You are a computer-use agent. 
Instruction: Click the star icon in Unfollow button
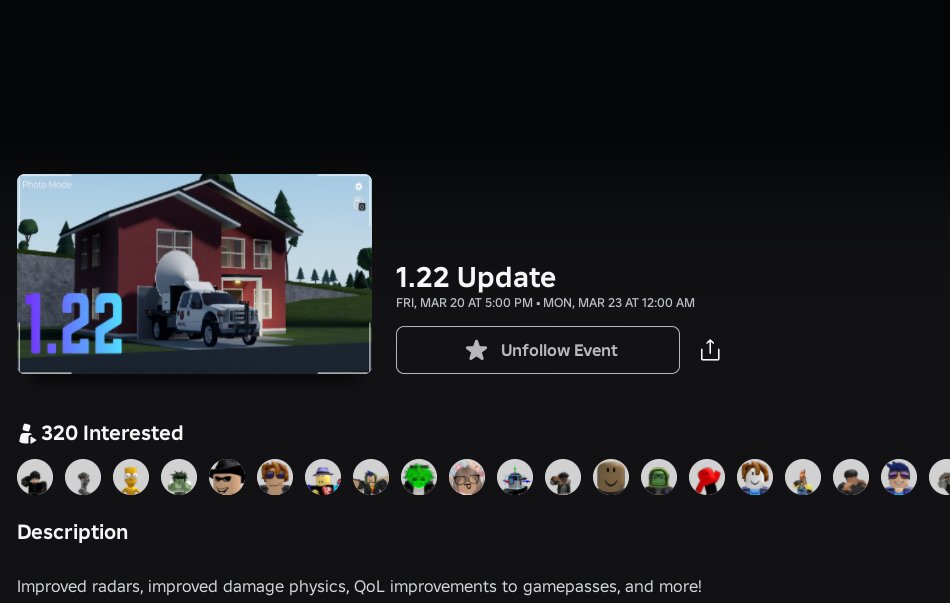476,350
